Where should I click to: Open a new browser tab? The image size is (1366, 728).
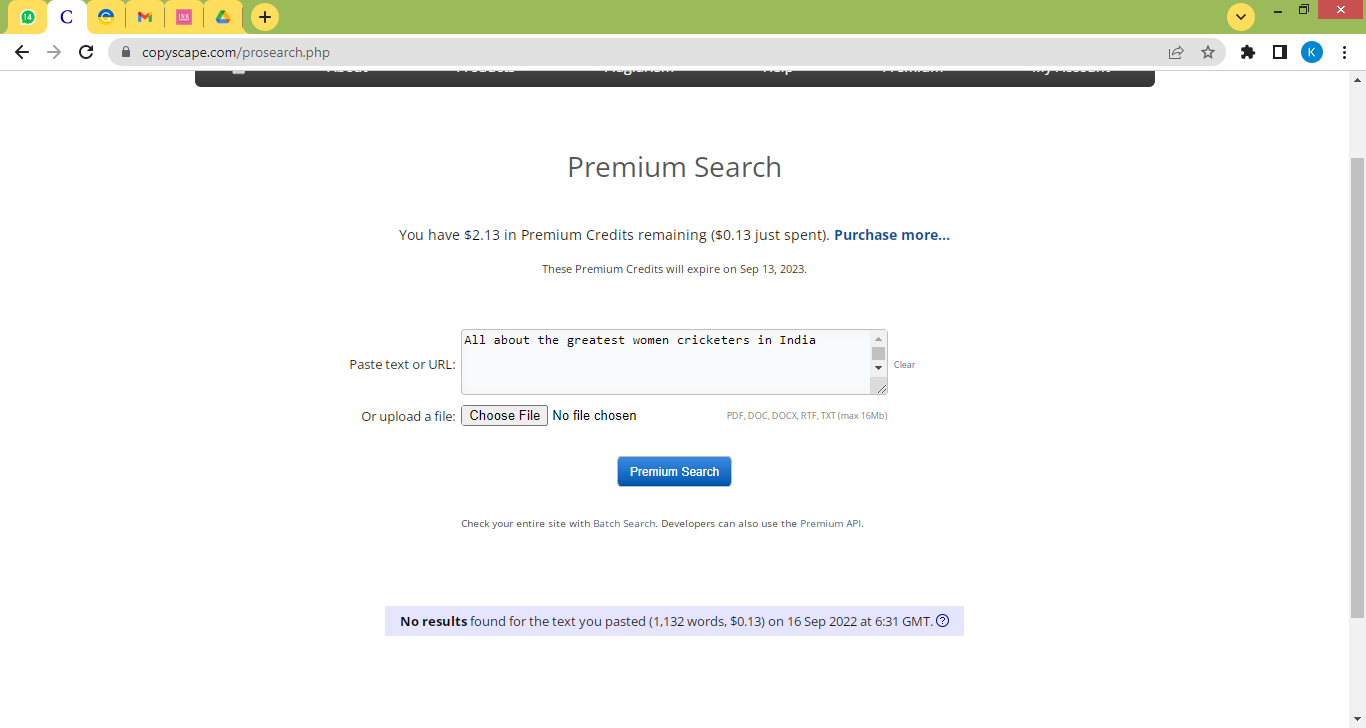[265, 17]
